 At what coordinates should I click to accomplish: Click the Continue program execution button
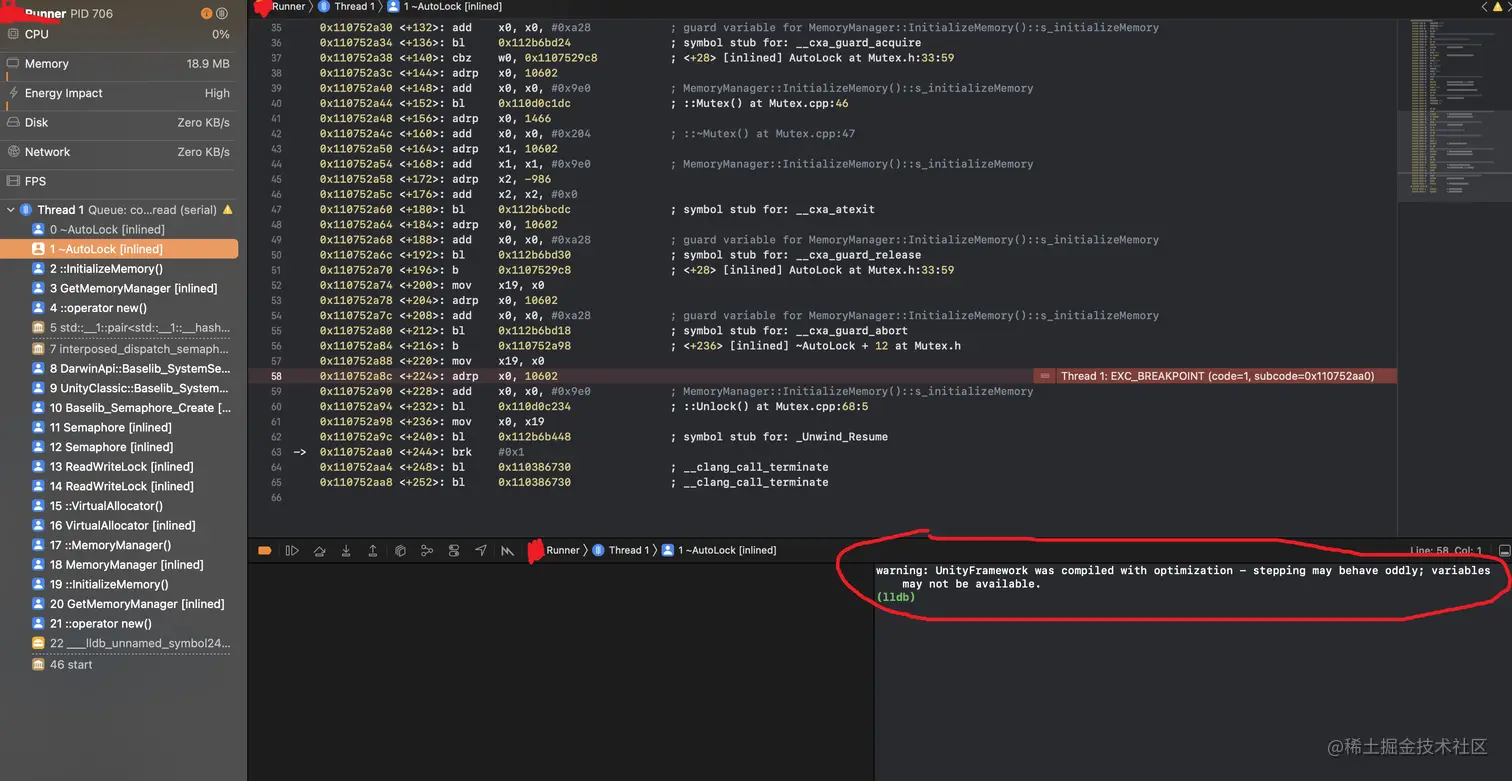click(292, 551)
